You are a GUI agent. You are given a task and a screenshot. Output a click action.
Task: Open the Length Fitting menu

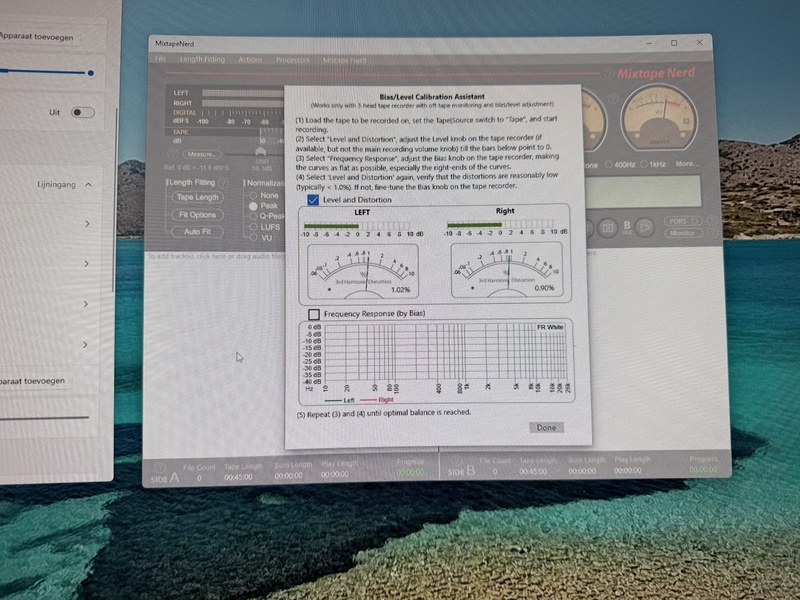click(202, 59)
